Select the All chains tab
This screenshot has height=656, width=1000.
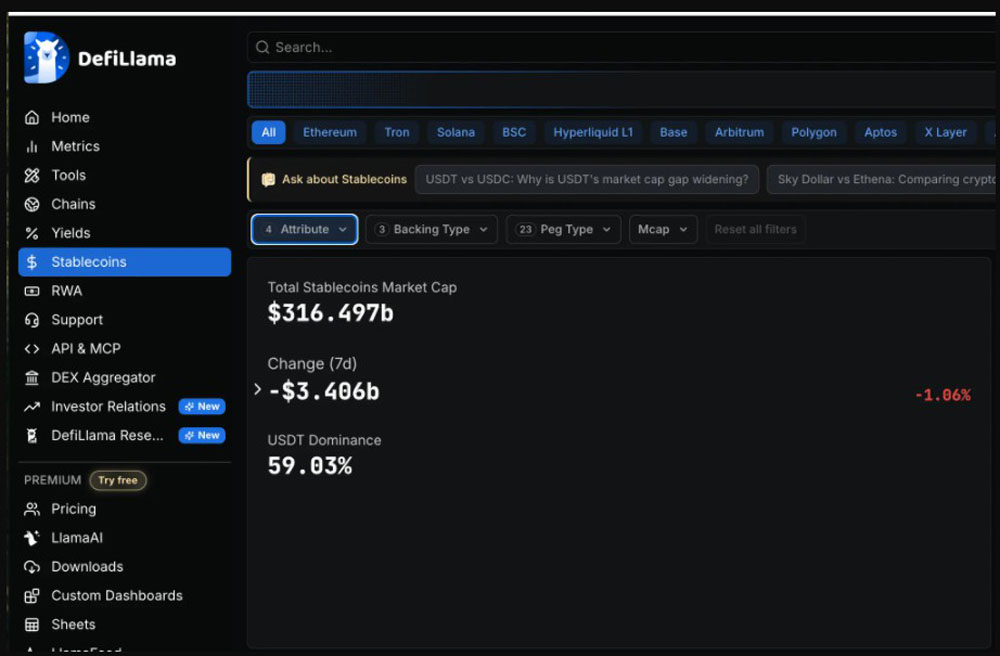268,133
